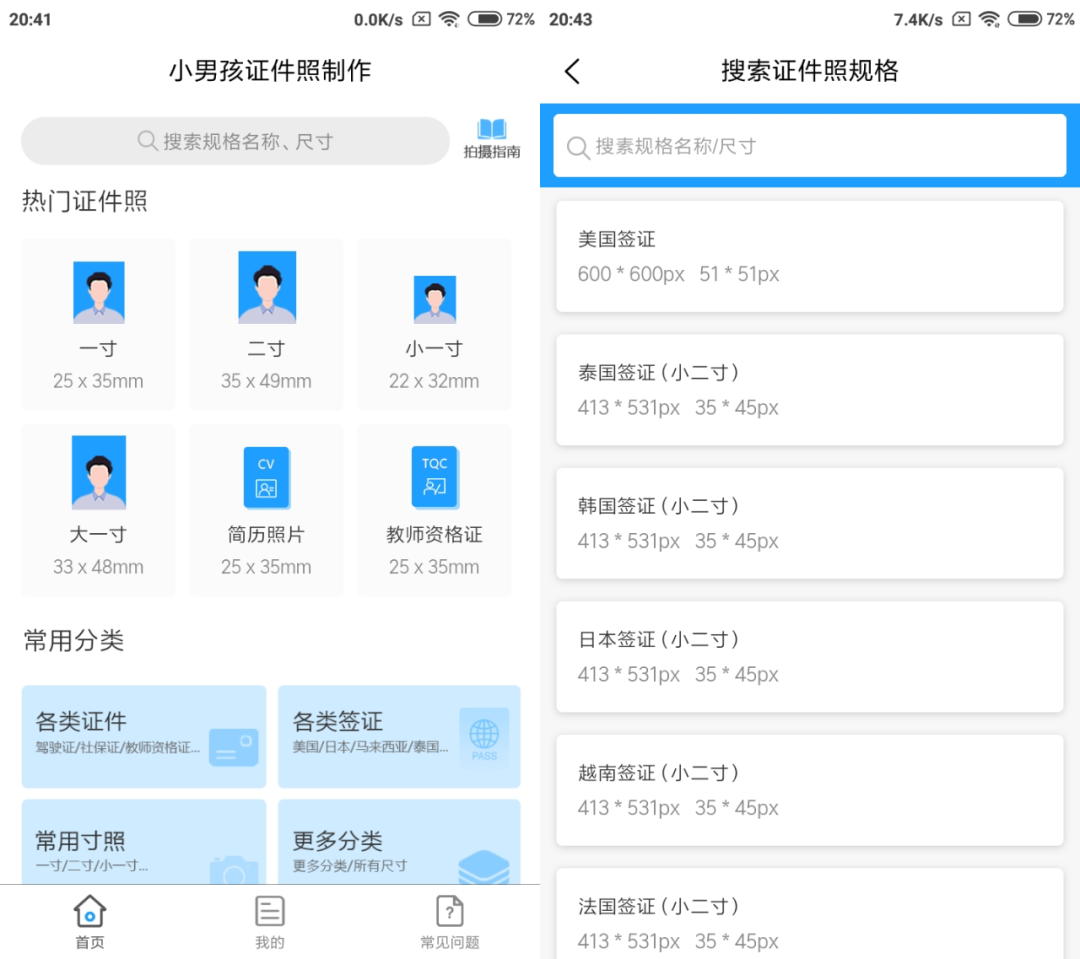Screen dimensions: 1080x959
Task: Tap the 搜索证件照规格 title
Action: tap(810, 70)
